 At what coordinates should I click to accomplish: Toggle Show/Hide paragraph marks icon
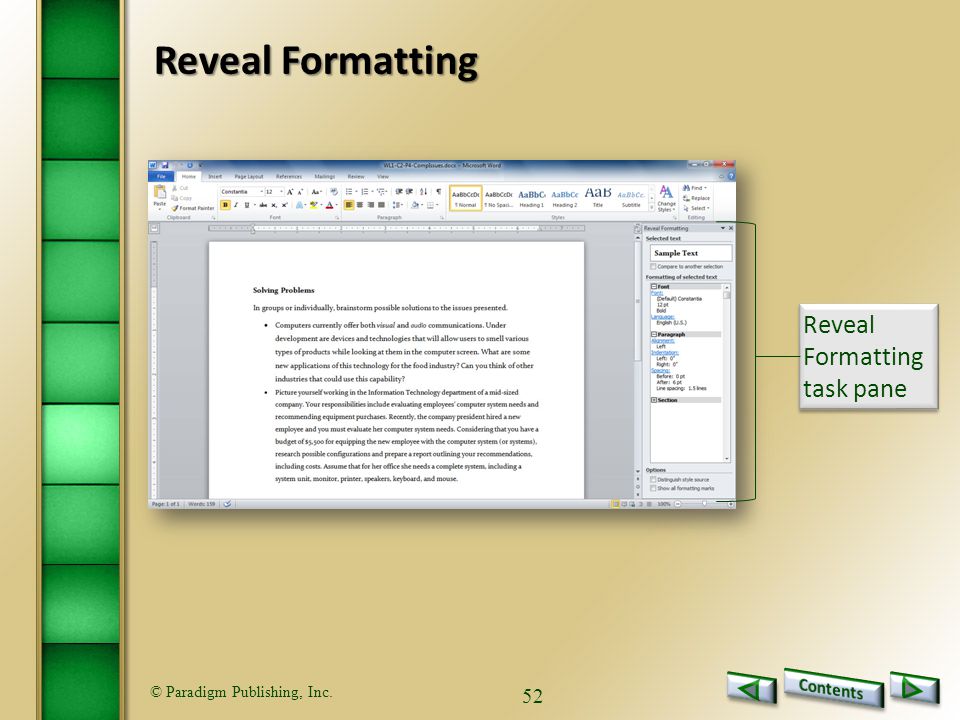click(438, 192)
